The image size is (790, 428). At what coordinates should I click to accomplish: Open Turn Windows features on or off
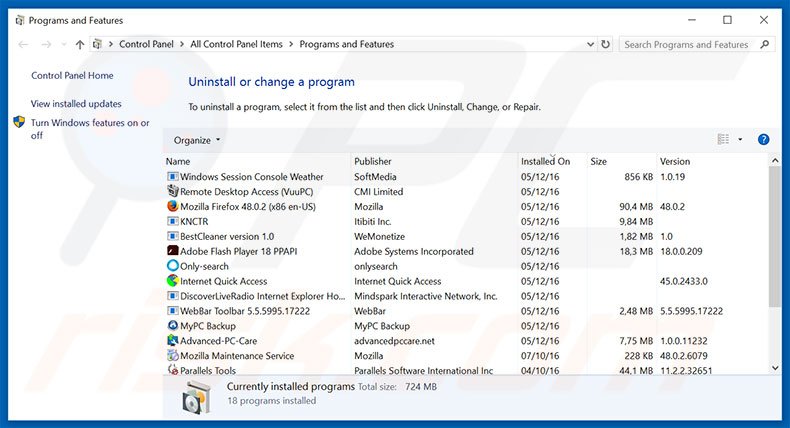[x=90, y=129]
